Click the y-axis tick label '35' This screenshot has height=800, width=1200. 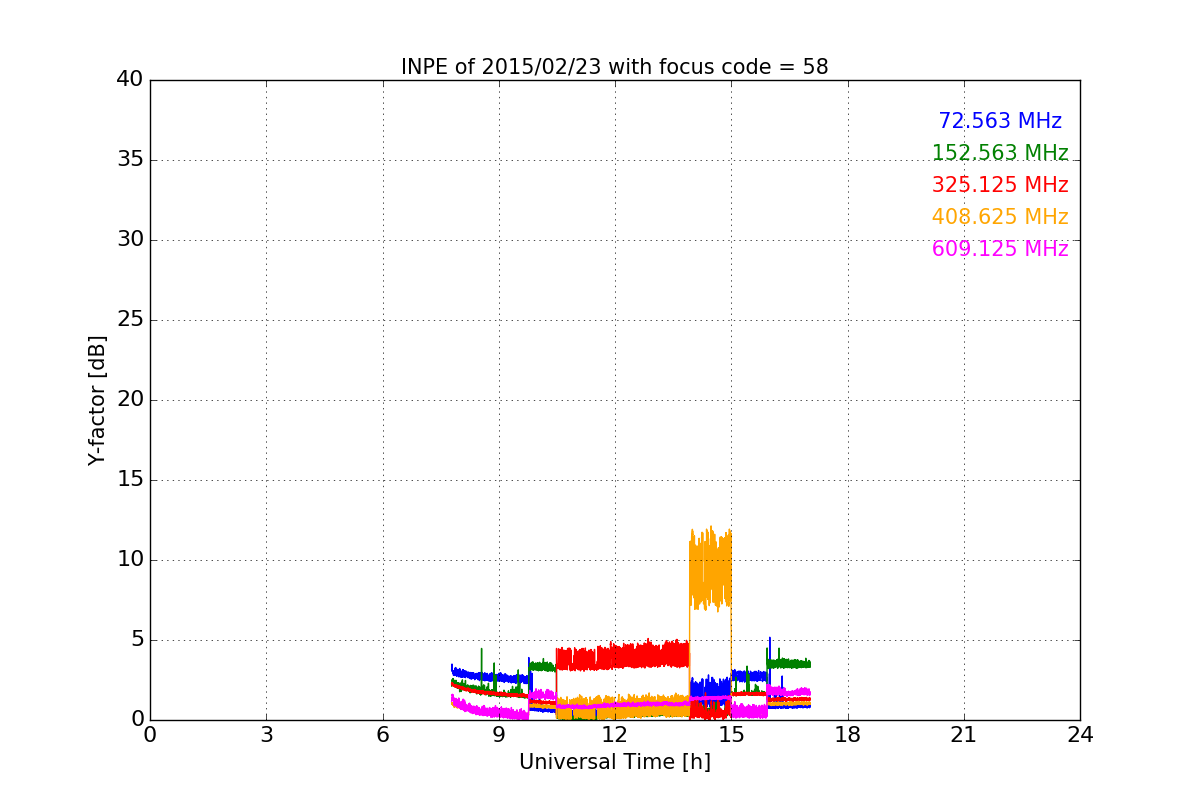129,160
